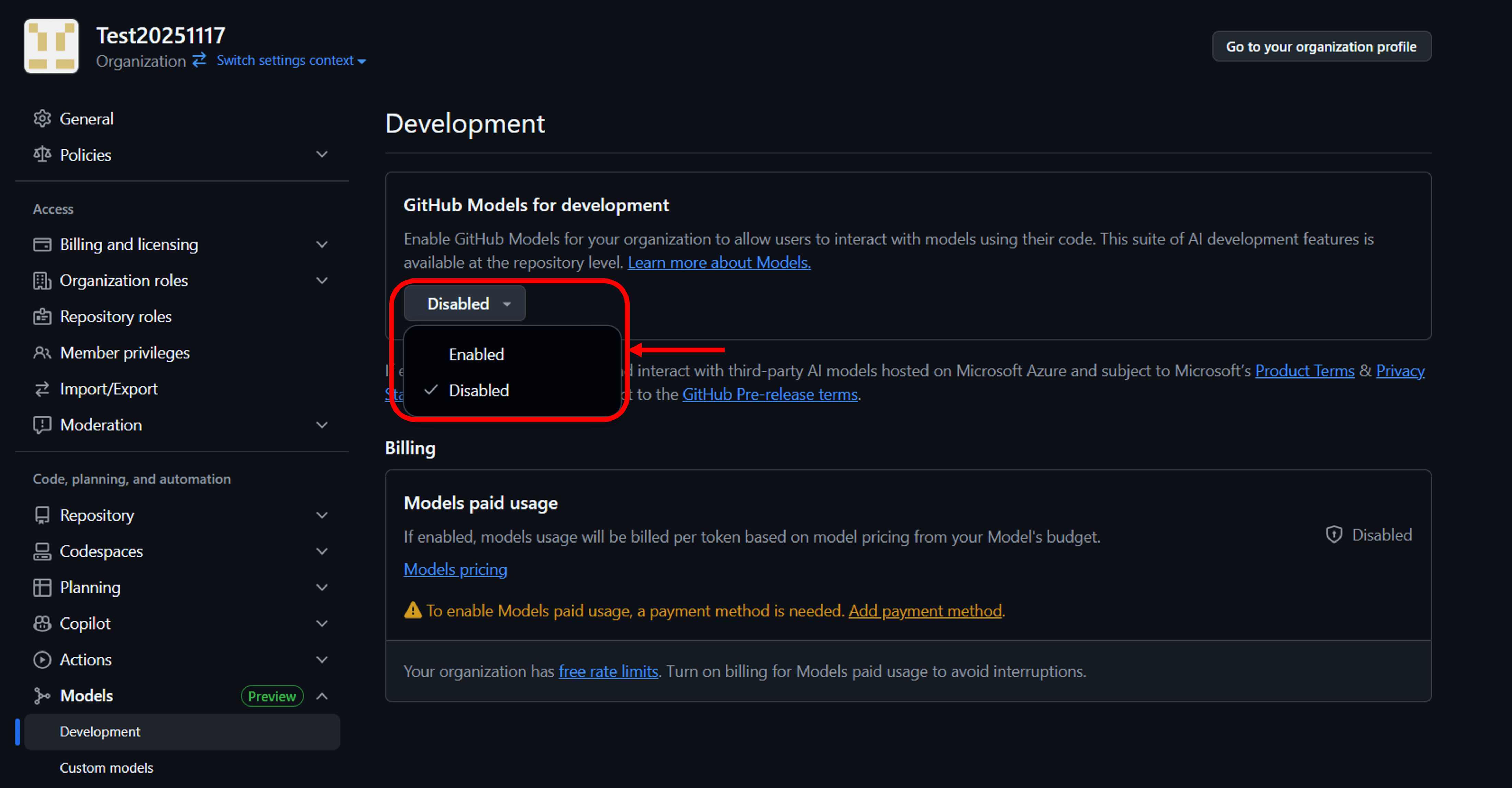Open Custom models sidebar item
Image resolution: width=1512 pixels, height=788 pixels.
click(x=106, y=767)
